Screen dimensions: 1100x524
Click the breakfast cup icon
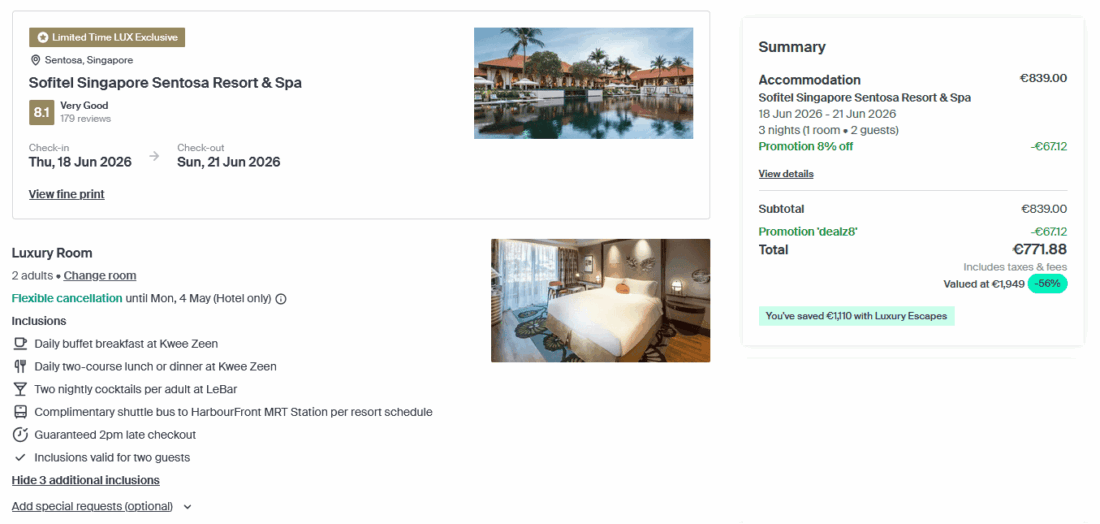pos(20,344)
